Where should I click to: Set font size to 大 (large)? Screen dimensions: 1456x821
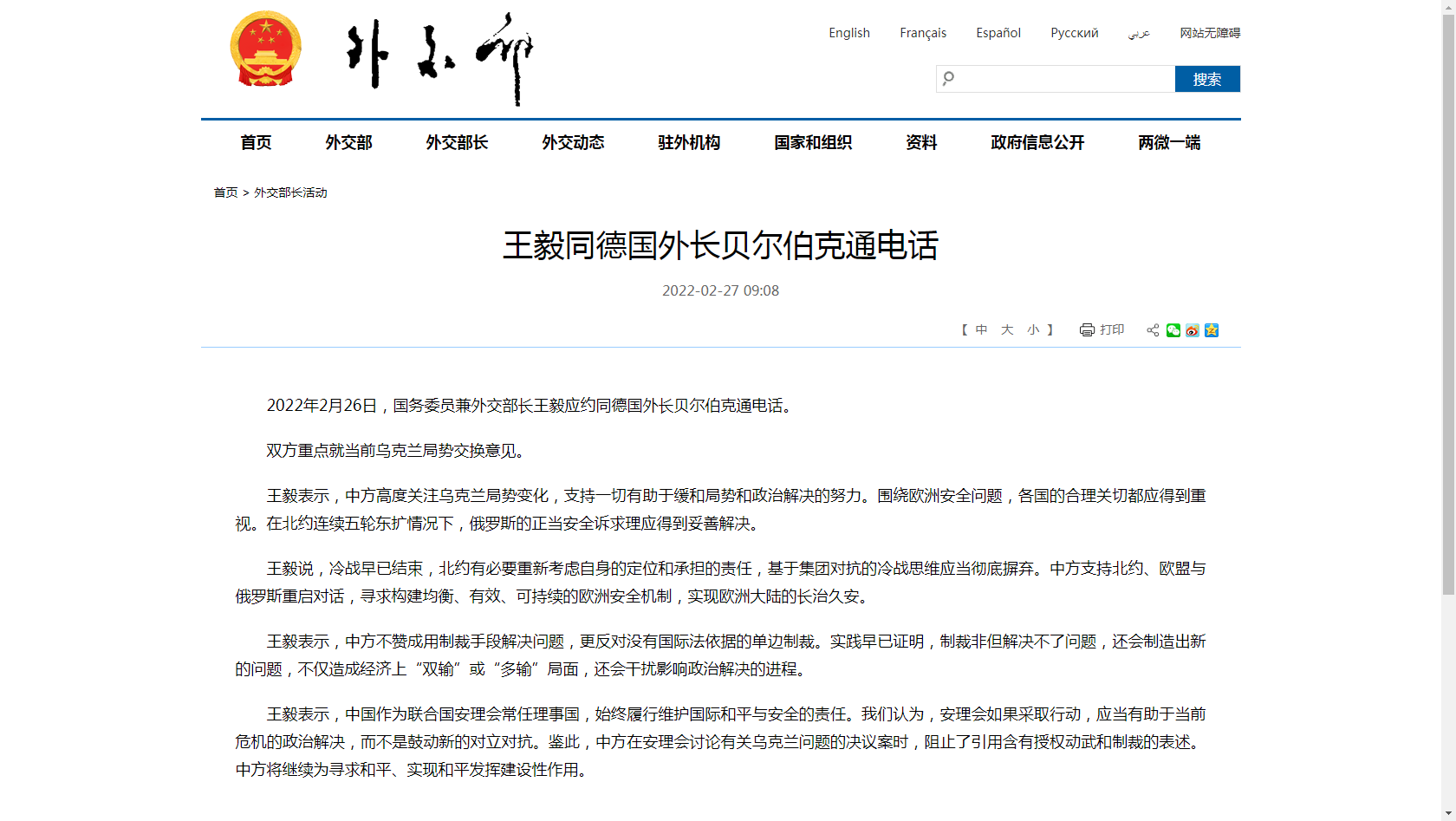coord(1007,330)
